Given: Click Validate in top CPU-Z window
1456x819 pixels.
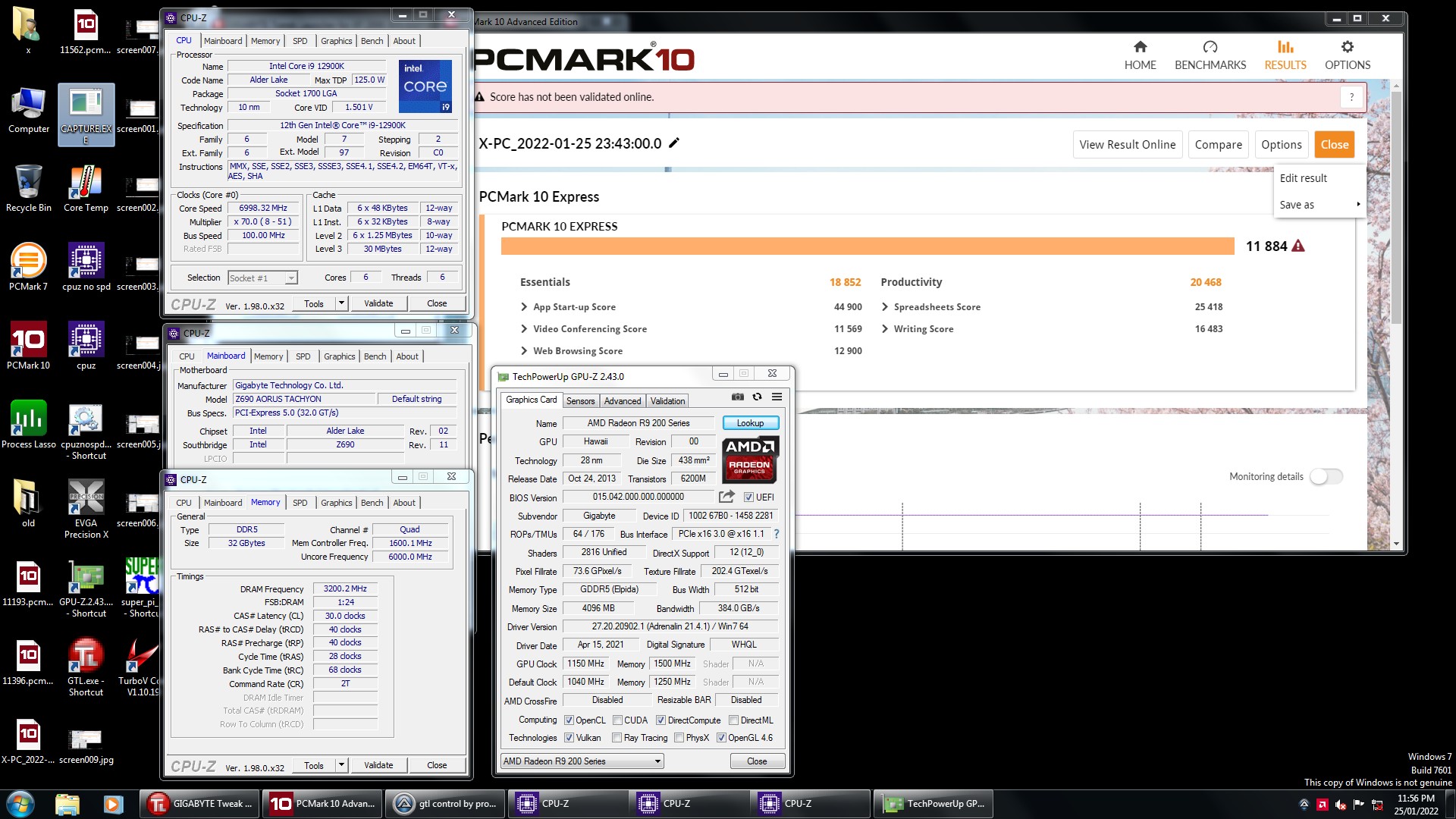Looking at the screenshot, I should [x=378, y=303].
